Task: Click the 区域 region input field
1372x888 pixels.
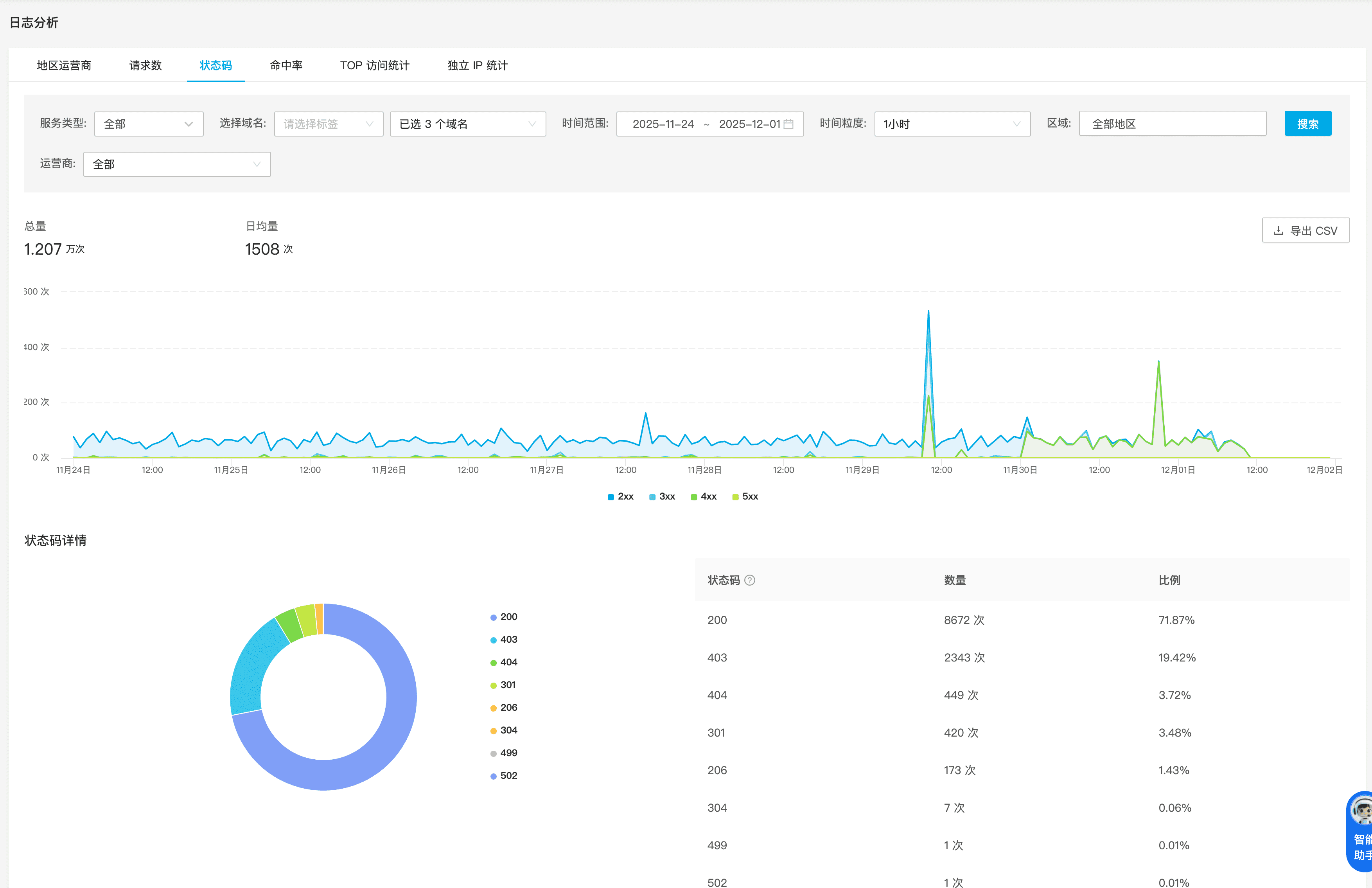Action: pos(1172,124)
